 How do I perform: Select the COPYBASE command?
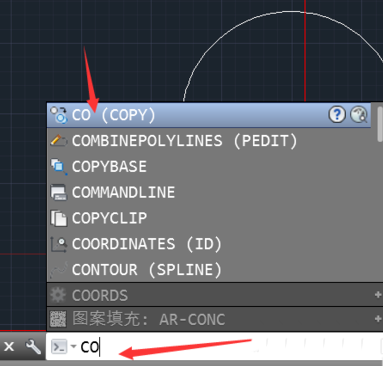click(209, 167)
